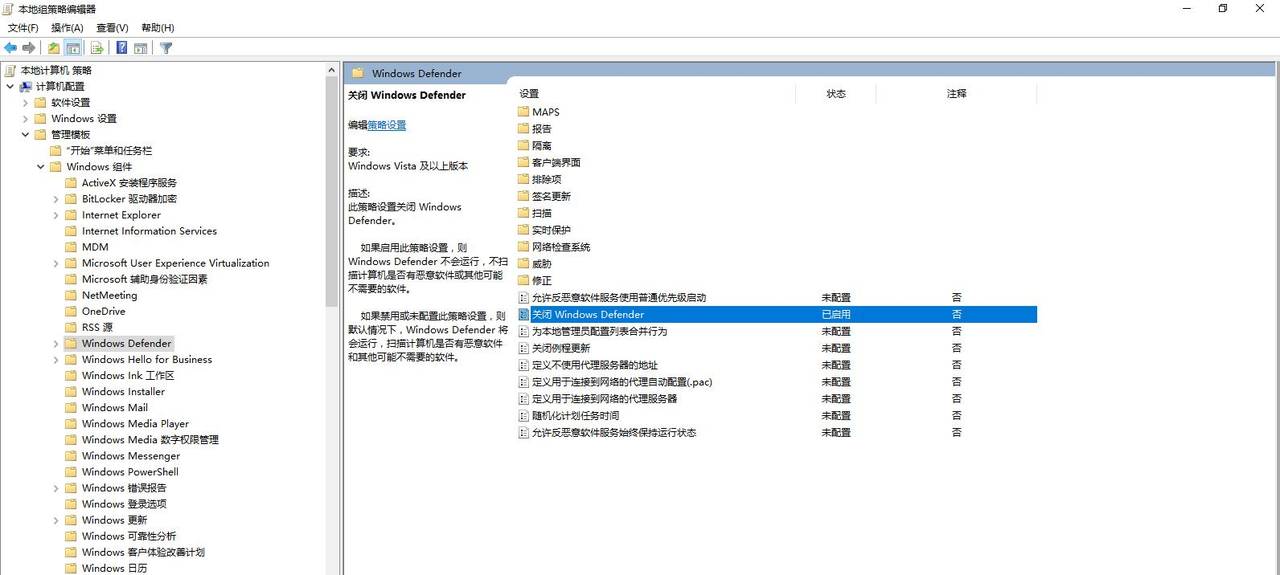Screen dimensions: 1280x575
Task: Click the Up one level folder icon
Action: (x=54, y=48)
